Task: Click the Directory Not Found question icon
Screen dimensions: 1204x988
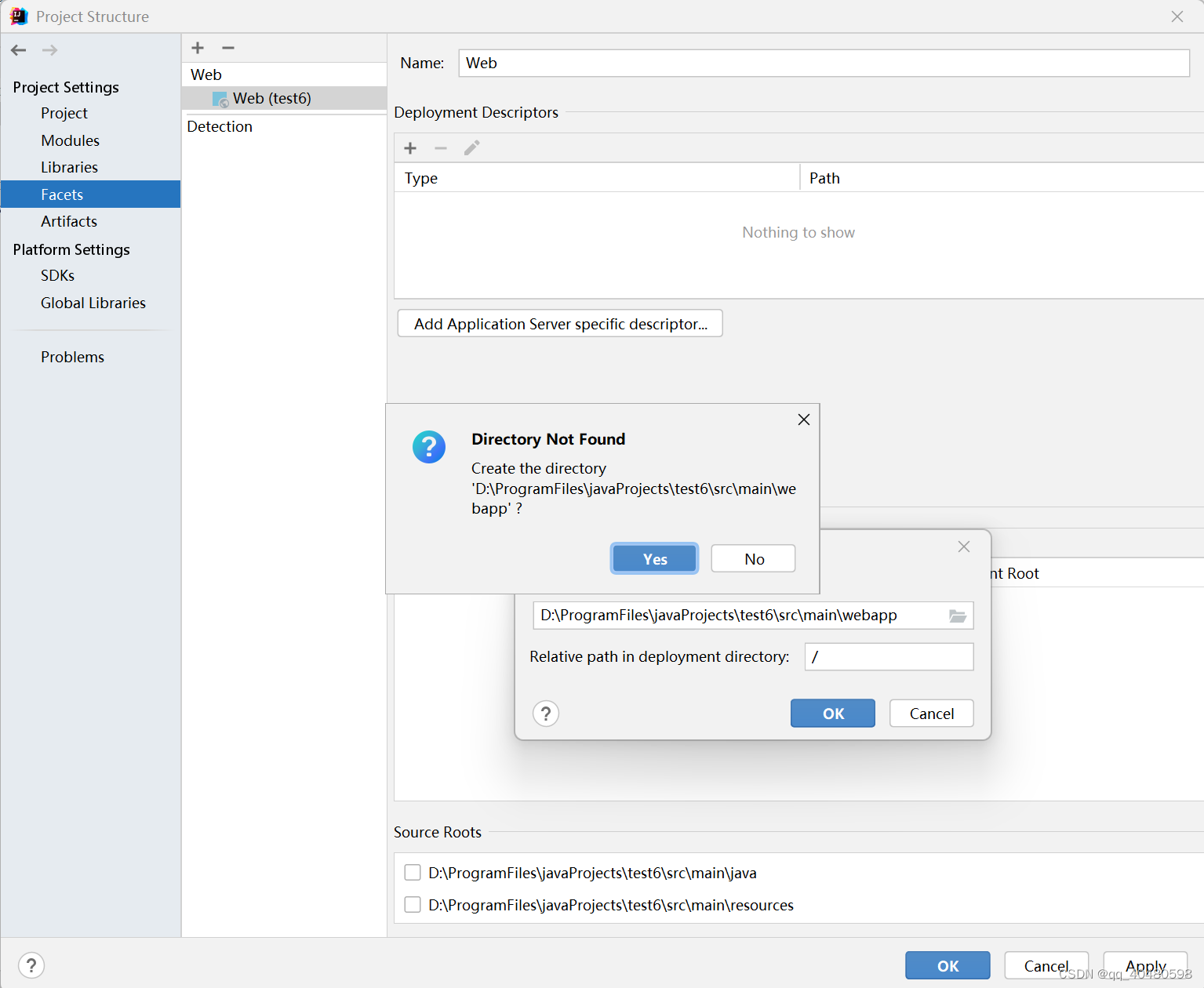Action: (429, 447)
